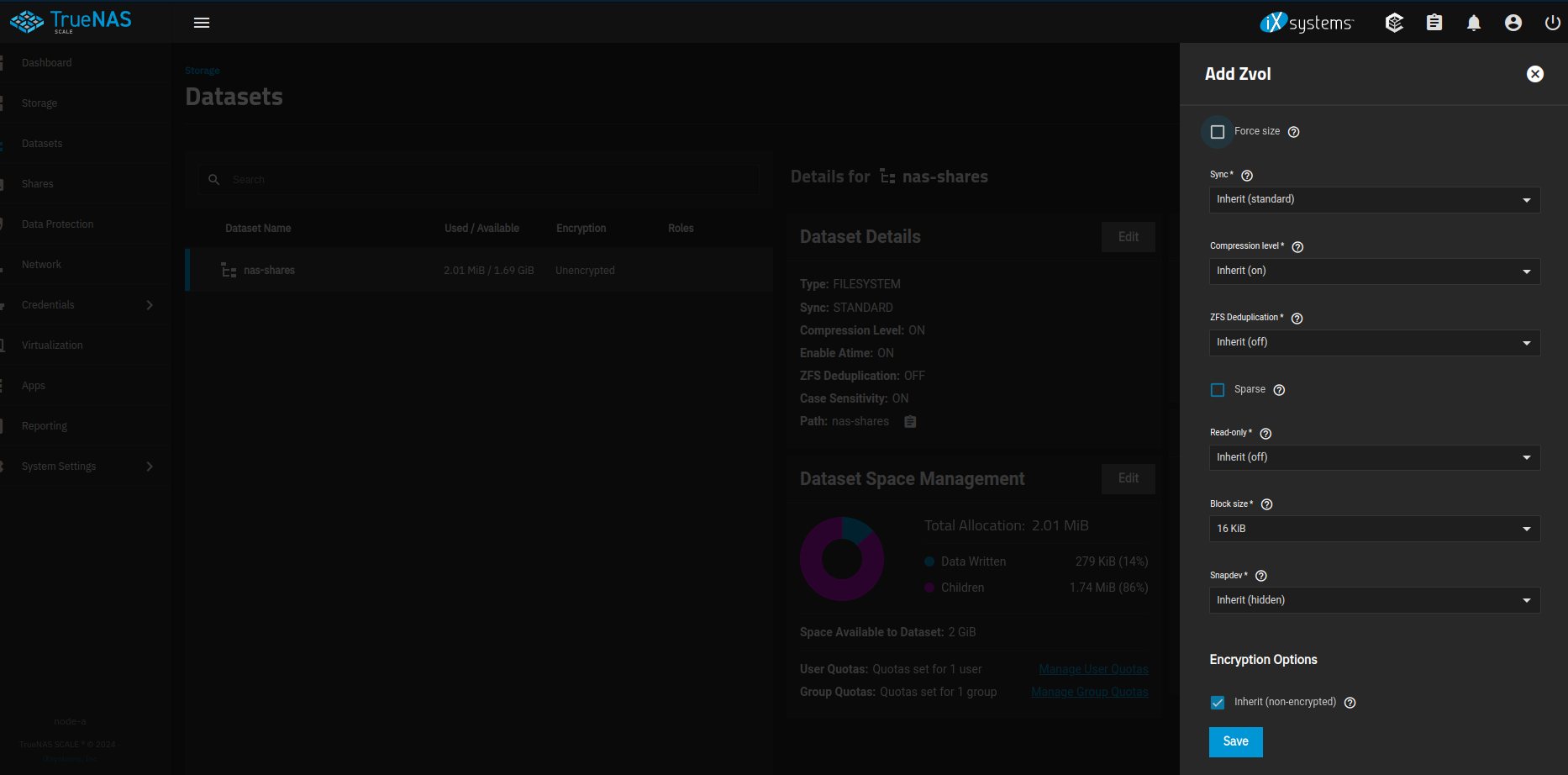Screen dimensions: 1568x775
Task: Click the Save button
Action: point(1235,741)
